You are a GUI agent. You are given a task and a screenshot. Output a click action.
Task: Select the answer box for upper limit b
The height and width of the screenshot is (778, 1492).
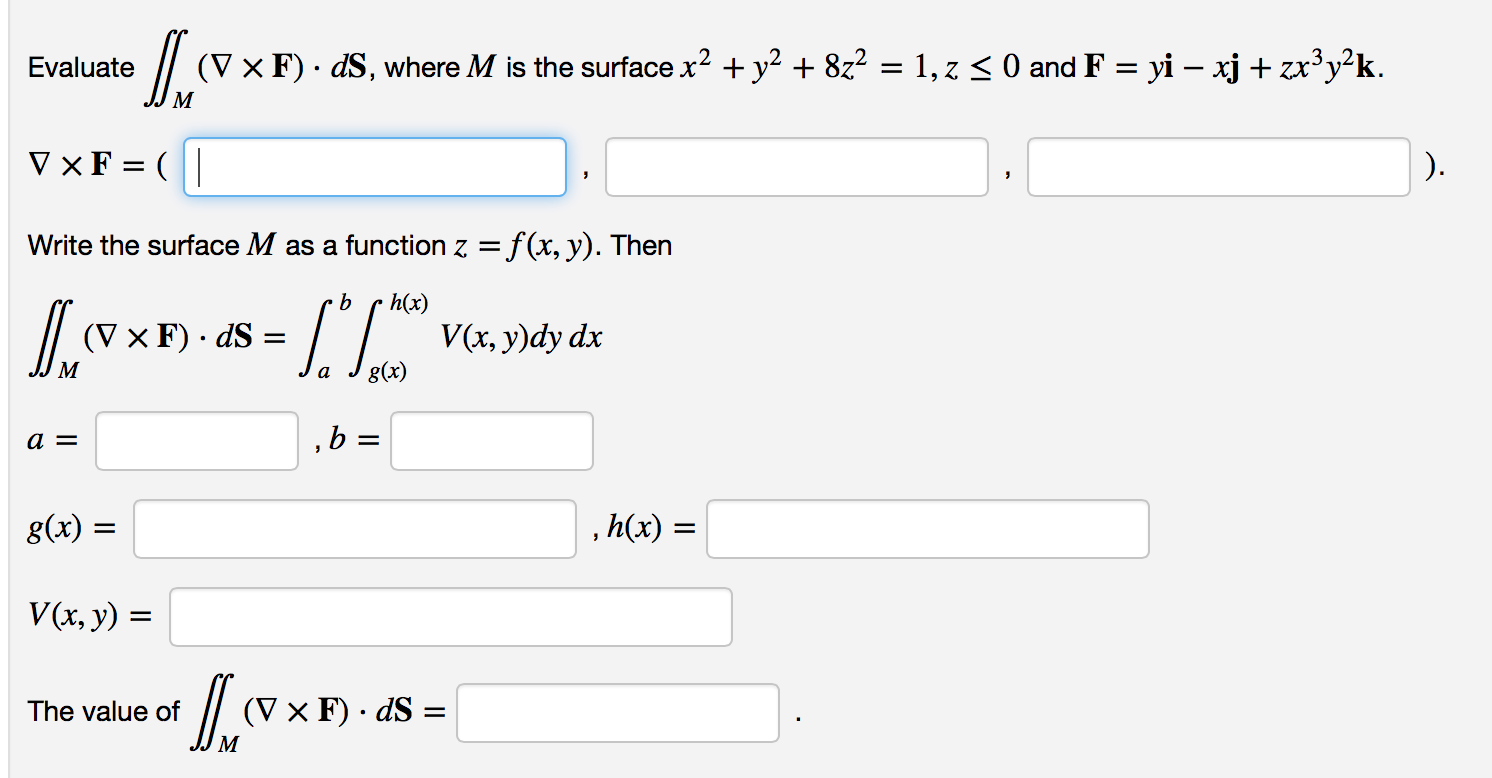pos(491,440)
